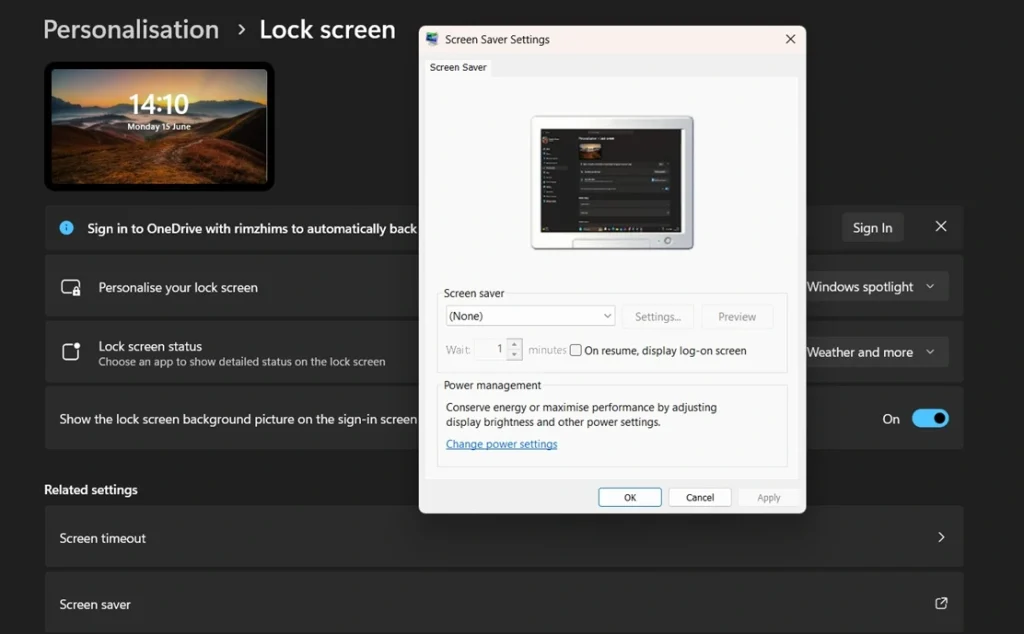The image size is (1024, 634).
Task: Click the Lock screen breadcrumb title
Action: click(327, 29)
